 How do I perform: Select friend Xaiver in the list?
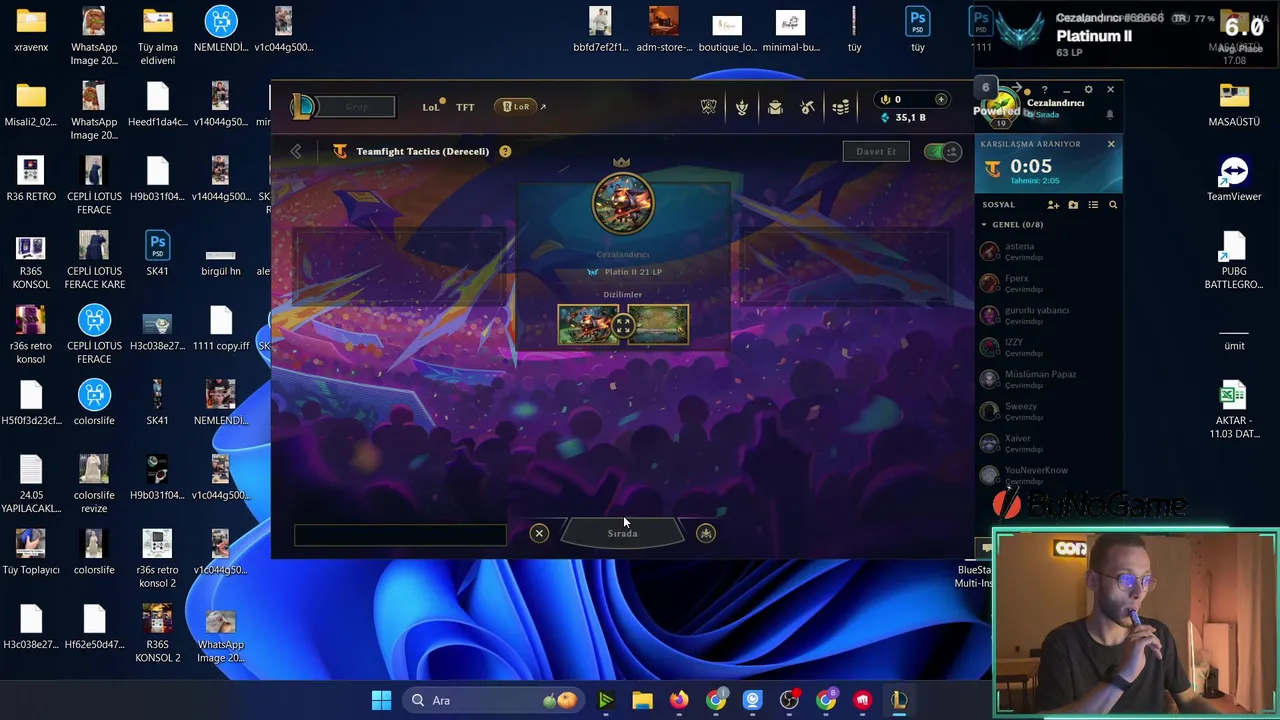click(1048, 443)
